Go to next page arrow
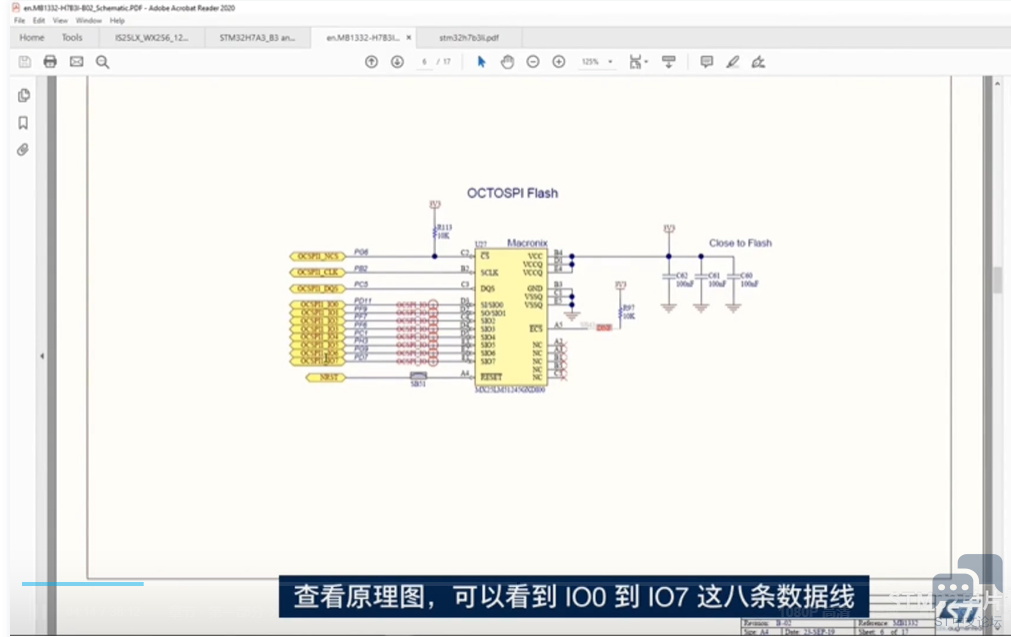 pyautogui.click(x=397, y=62)
